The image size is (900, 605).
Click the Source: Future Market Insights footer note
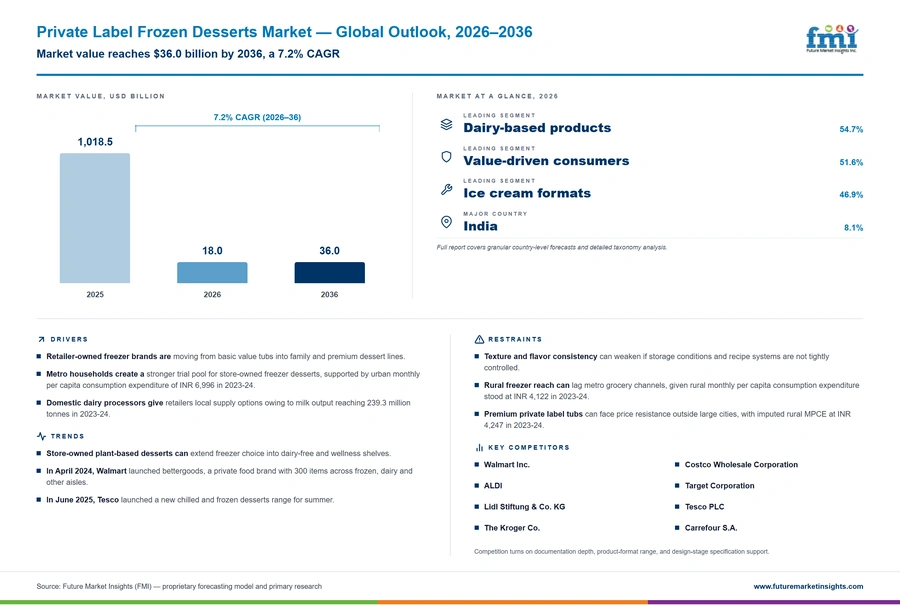coord(179,587)
